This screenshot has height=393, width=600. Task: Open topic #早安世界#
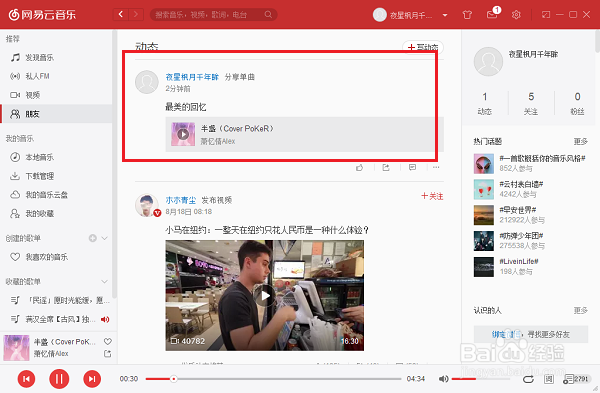(x=518, y=210)
